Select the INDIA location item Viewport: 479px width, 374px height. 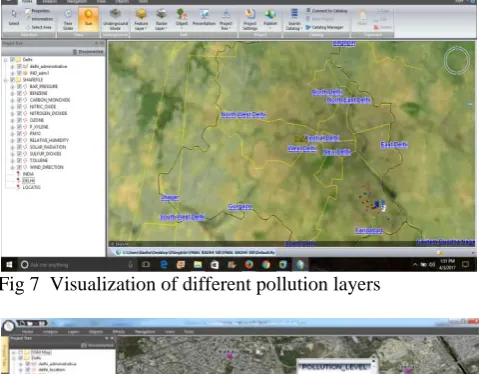[x=28, y=174]
